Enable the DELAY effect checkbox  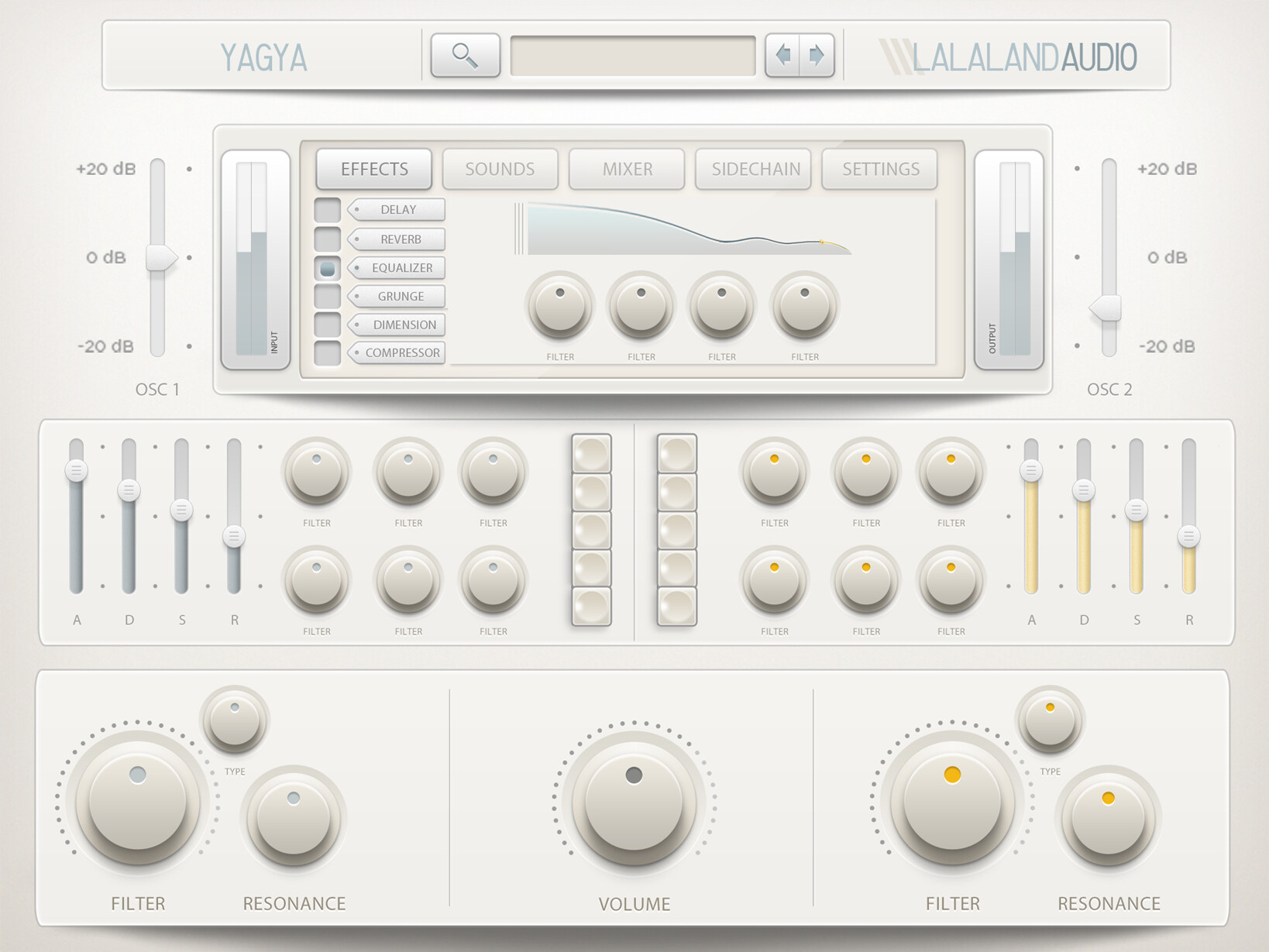tap(326, 210)
